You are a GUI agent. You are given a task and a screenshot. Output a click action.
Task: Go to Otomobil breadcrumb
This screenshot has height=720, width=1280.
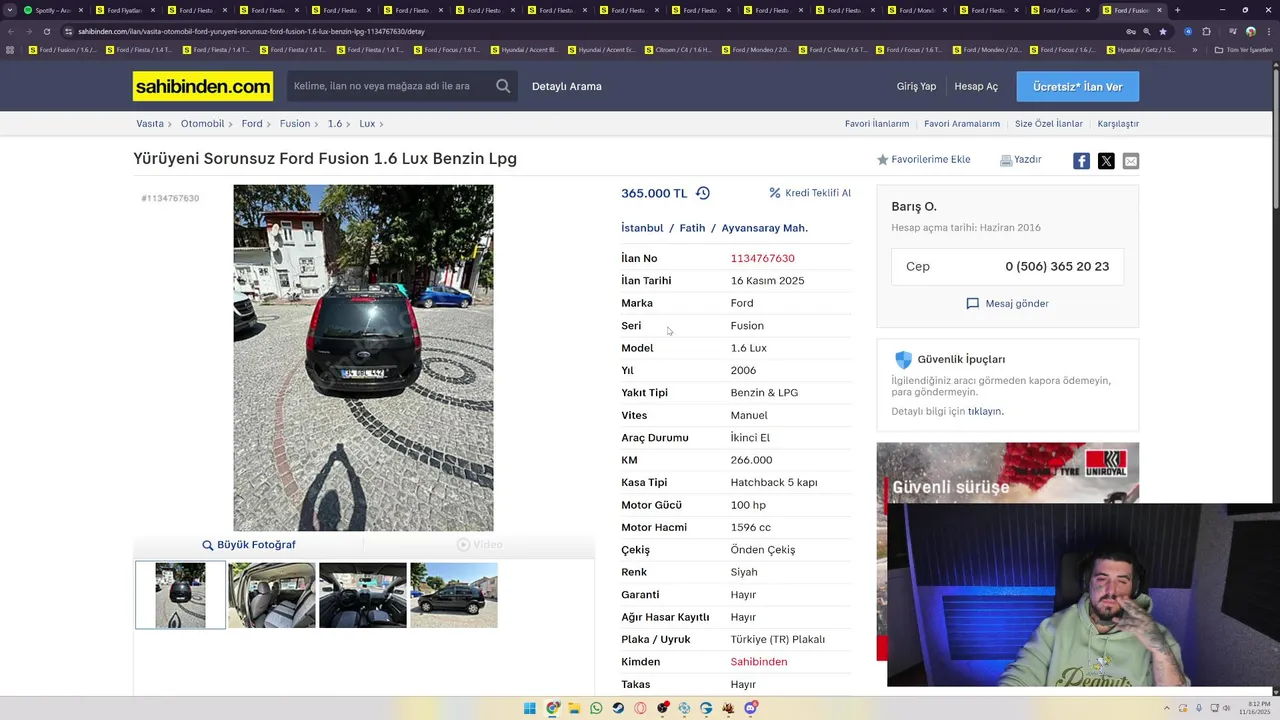203,124
